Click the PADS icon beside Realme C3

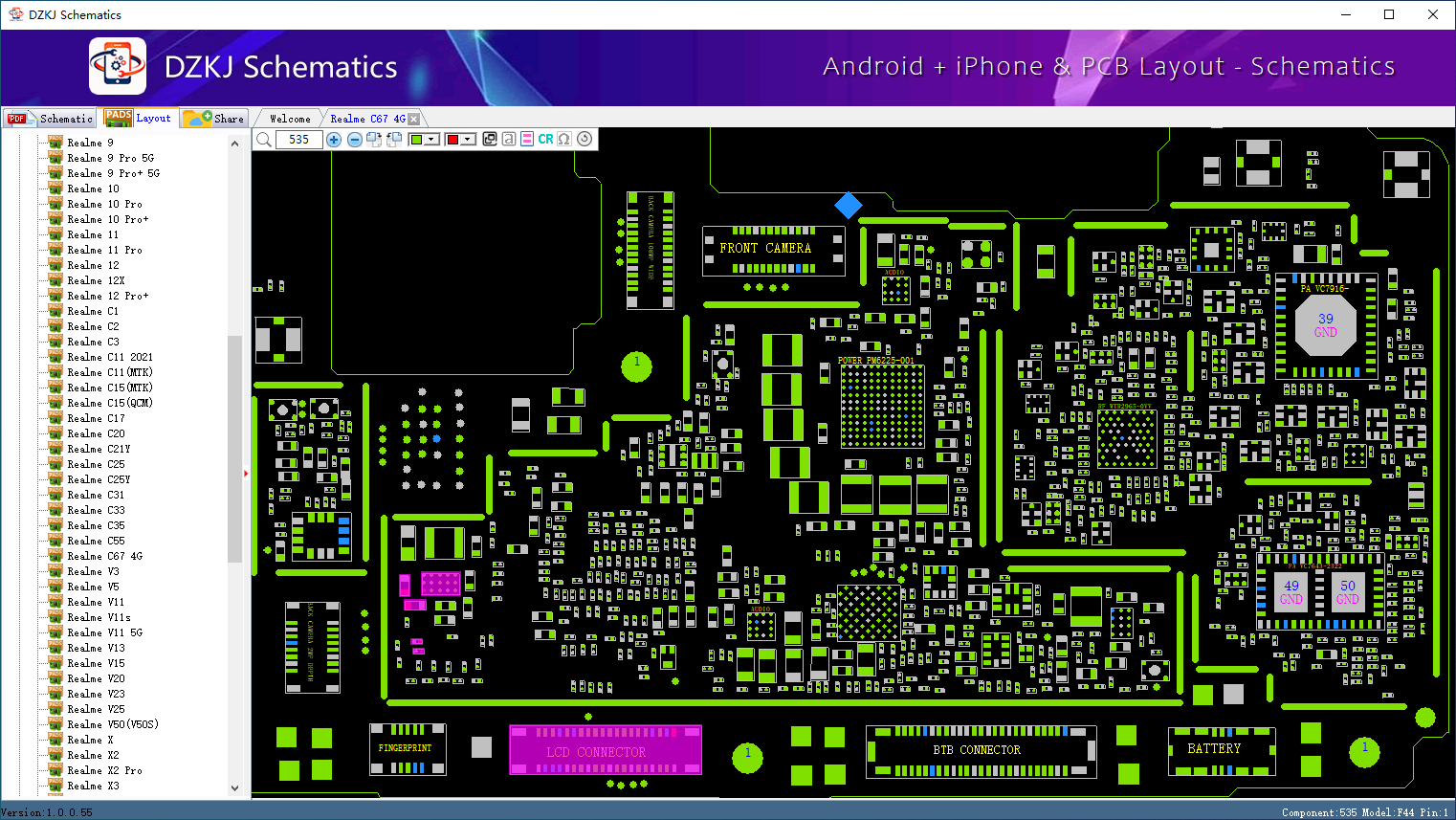coord(55,342)
